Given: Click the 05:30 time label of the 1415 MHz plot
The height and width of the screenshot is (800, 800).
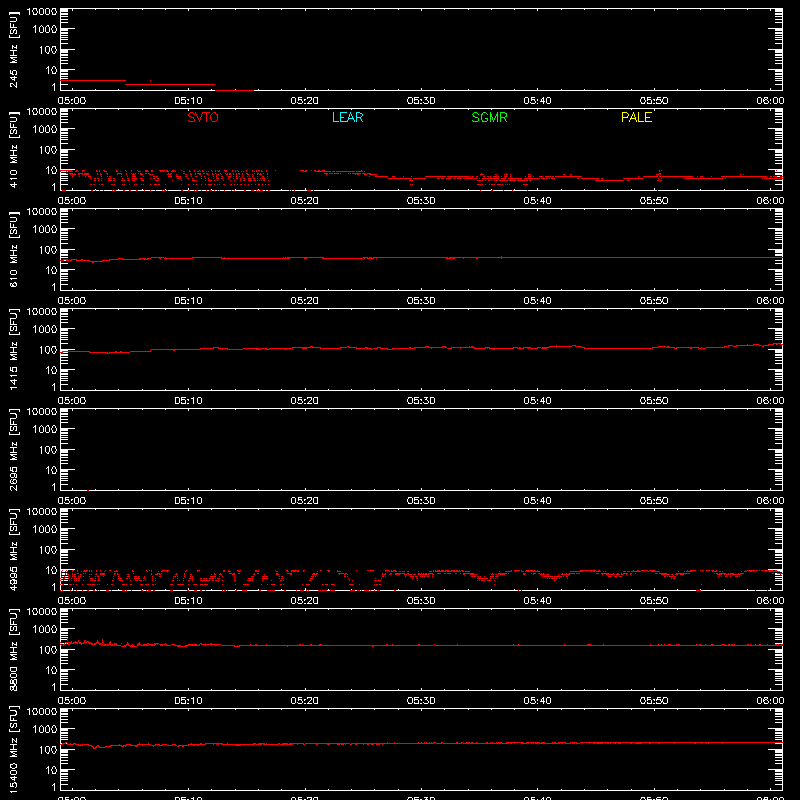Looking at the screenshot, I should [x=421, y=401].
